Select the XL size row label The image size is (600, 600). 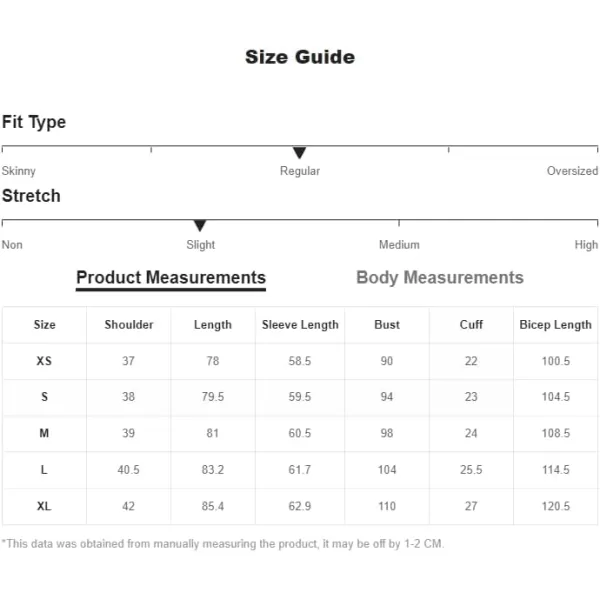[x=44, y=506]
